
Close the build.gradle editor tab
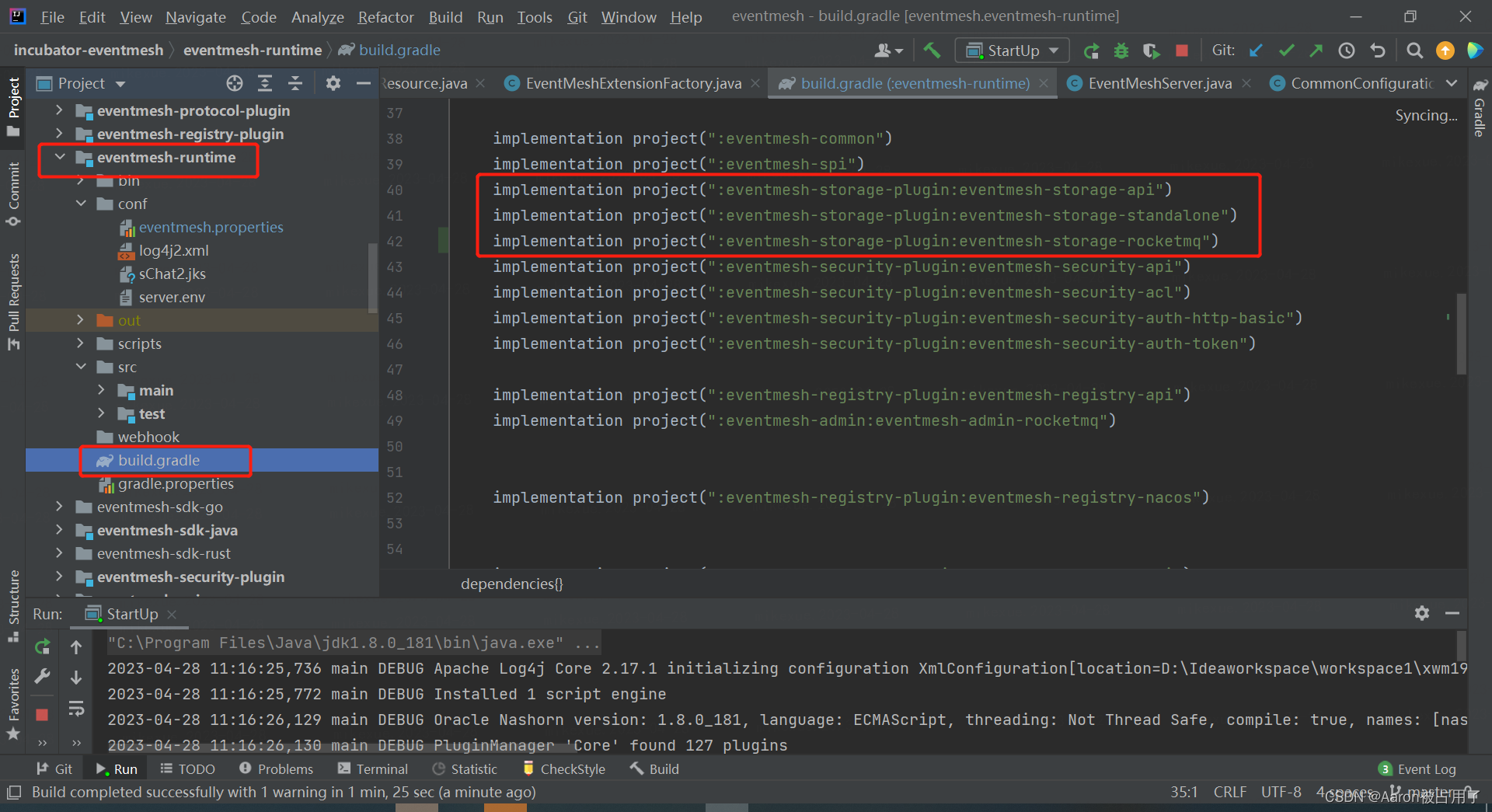pyautogui.click(x=1043, y=83)
